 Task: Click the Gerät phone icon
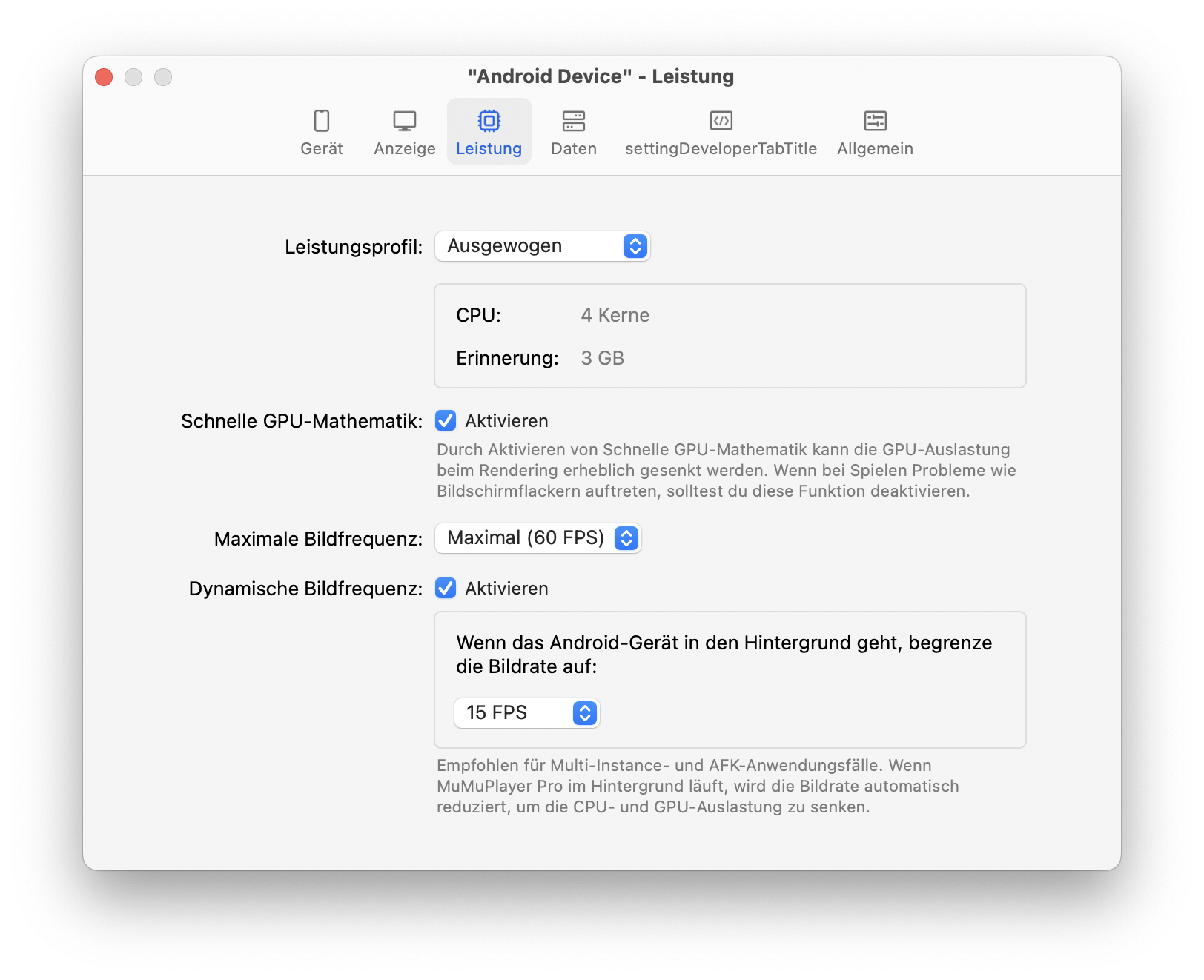pyautogui.click(x=322, y=121)
